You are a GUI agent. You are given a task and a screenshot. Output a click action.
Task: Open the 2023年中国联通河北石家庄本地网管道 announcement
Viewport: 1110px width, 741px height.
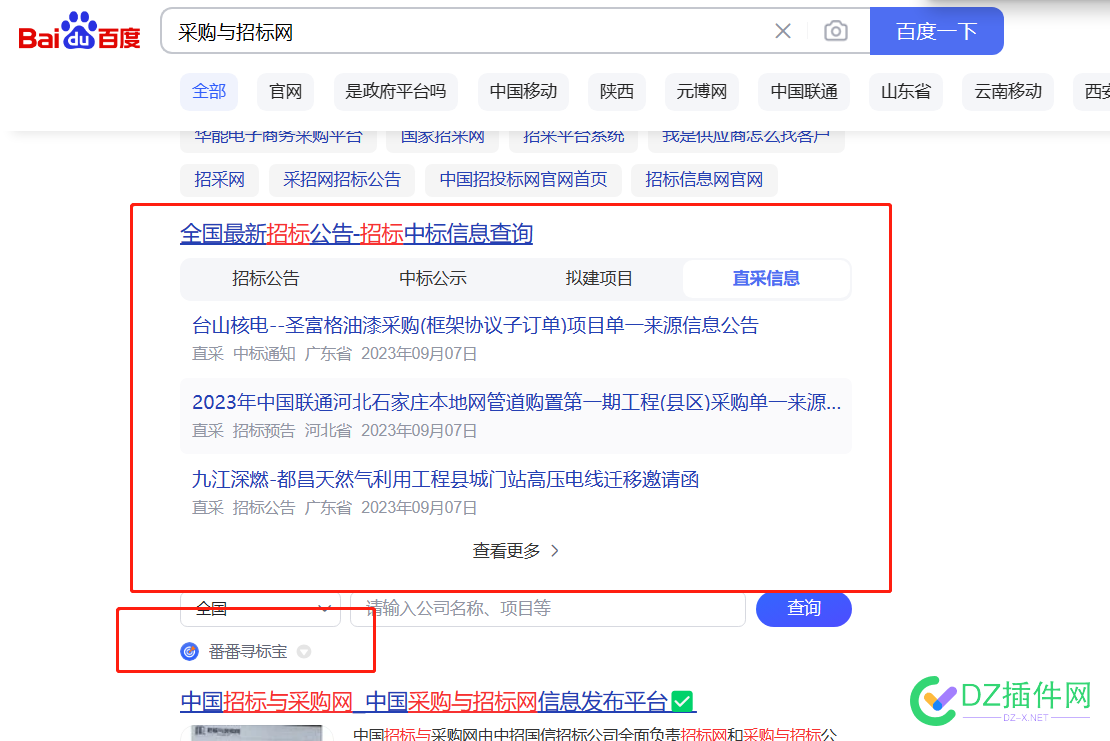pos(516,403)
